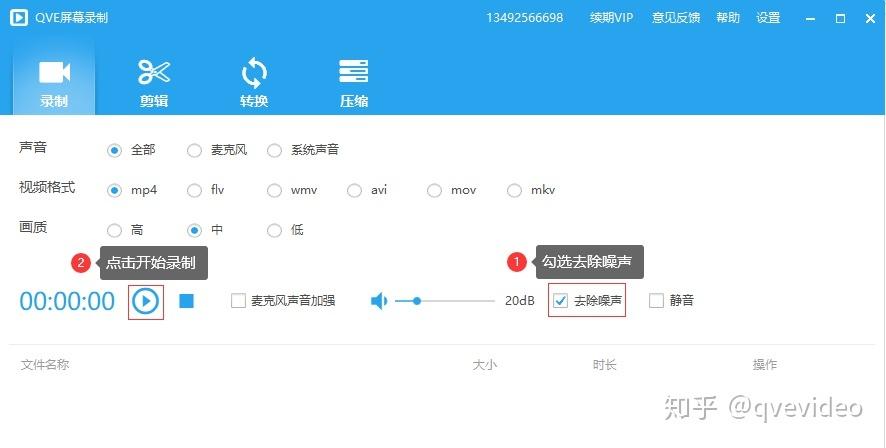Click the 20dB volume value
Viewport: 886px width, 448px height.
tap(520, 301)
